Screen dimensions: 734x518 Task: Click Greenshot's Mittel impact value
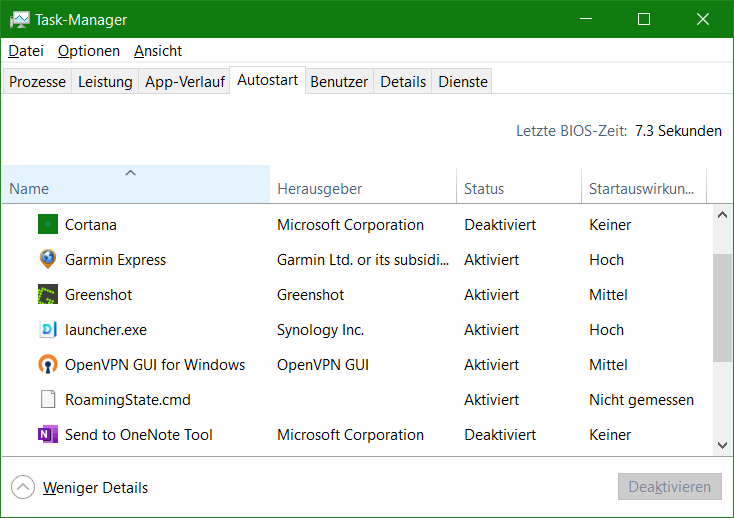608,295
